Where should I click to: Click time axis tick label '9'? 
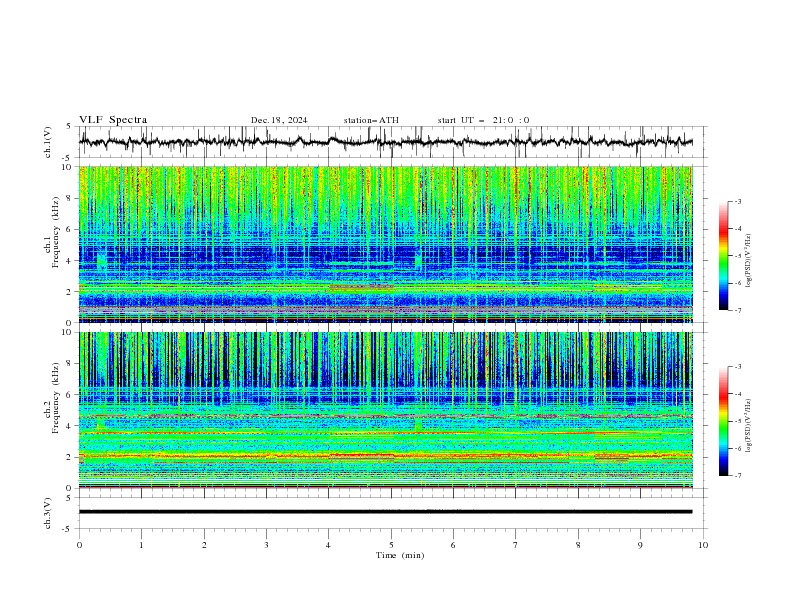coord(640,545)
